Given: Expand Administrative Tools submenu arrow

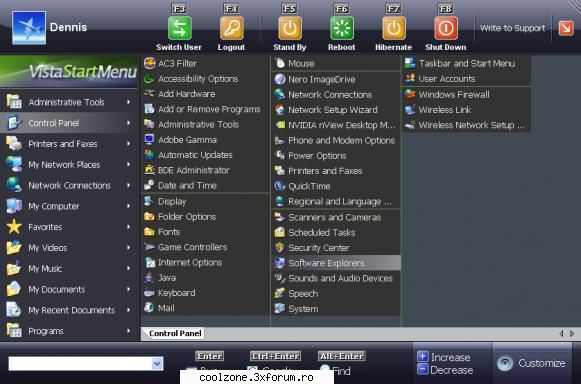Looking at the screenshot, I should (x=129, y=102).
